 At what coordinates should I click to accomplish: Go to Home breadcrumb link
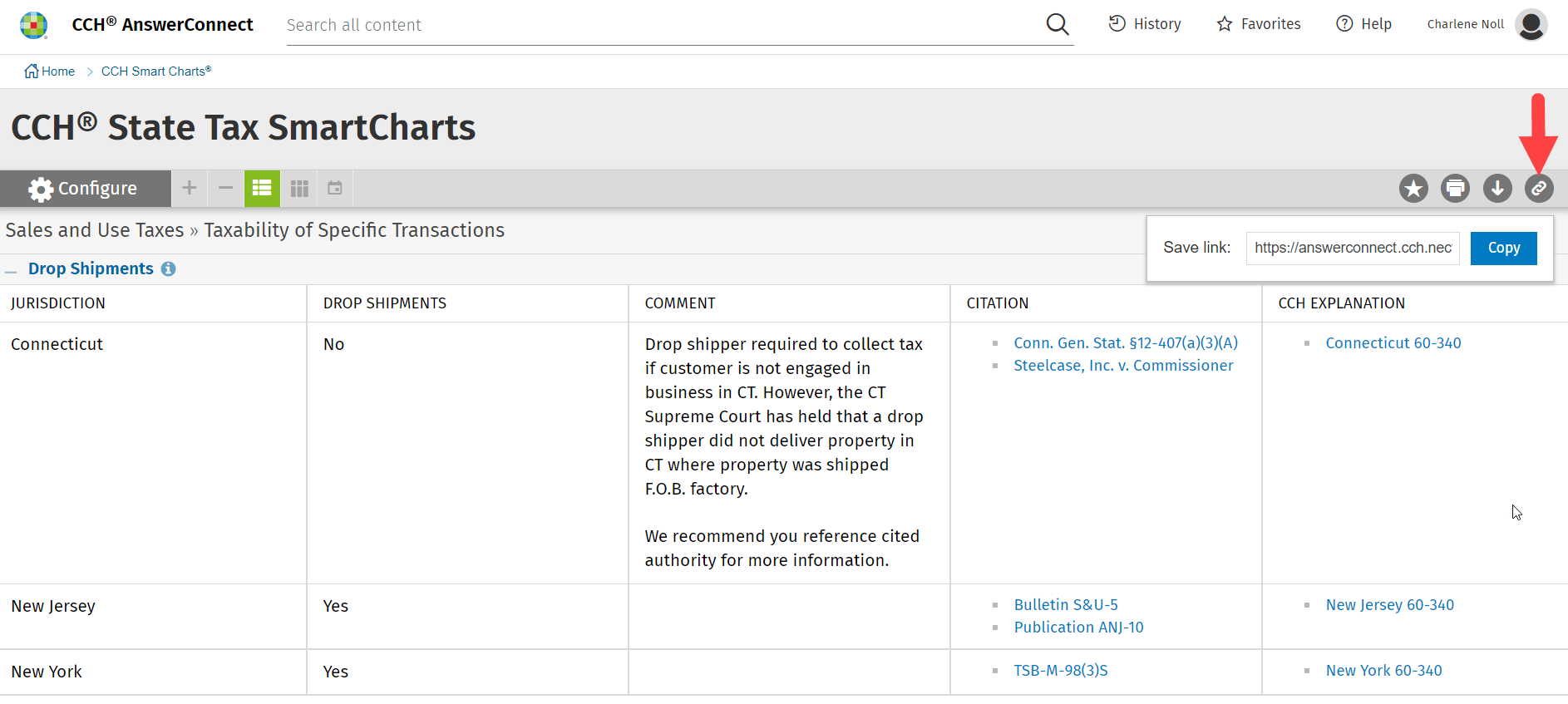coord(50,71)
